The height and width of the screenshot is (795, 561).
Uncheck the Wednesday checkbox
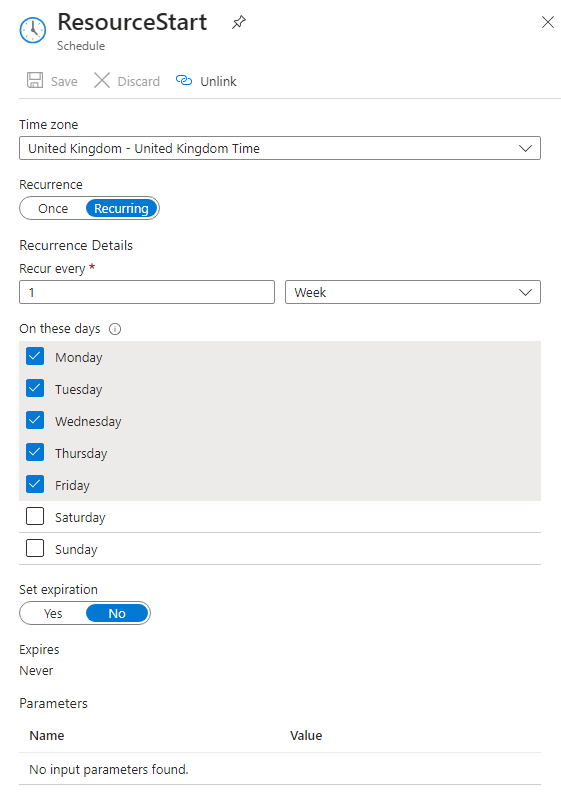(35, 420)
